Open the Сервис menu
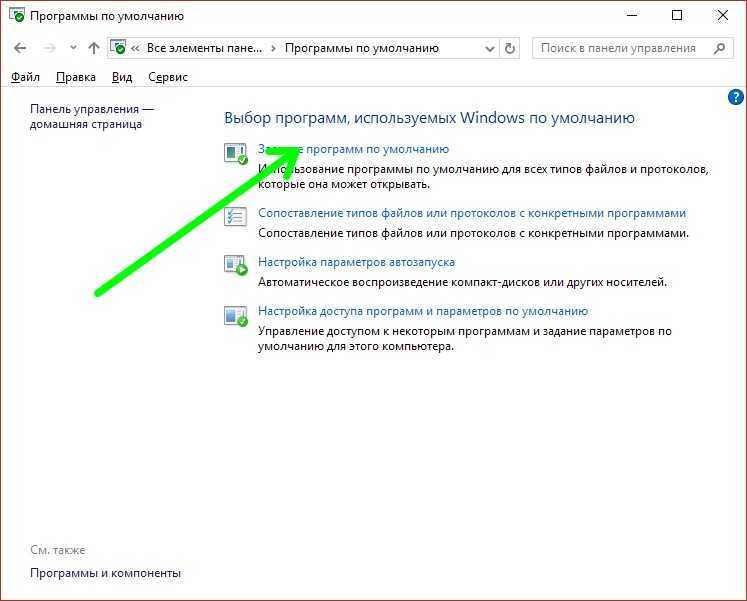This screenshot has width=747, height=601. pos(168,77)
